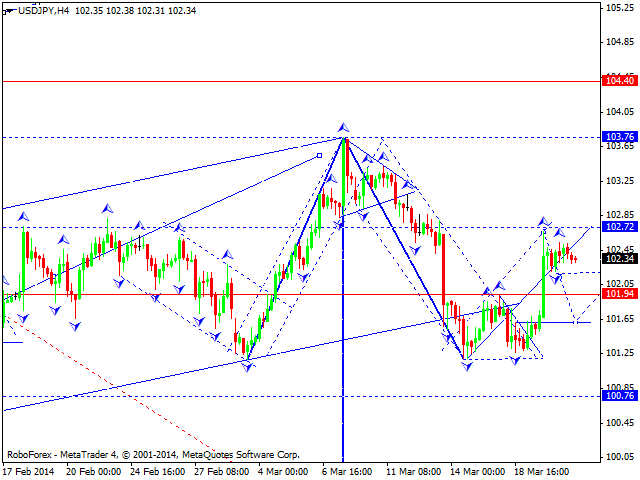Click the 100.76 price level label
Viewport: 640px width, 480px height.
pos(617,396)
